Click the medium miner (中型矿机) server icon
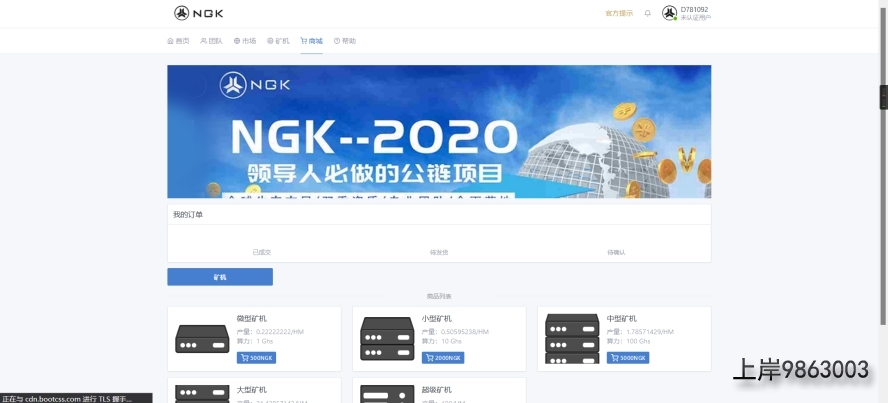This screenshot has width=888, height=403. (x=572, y=338)
